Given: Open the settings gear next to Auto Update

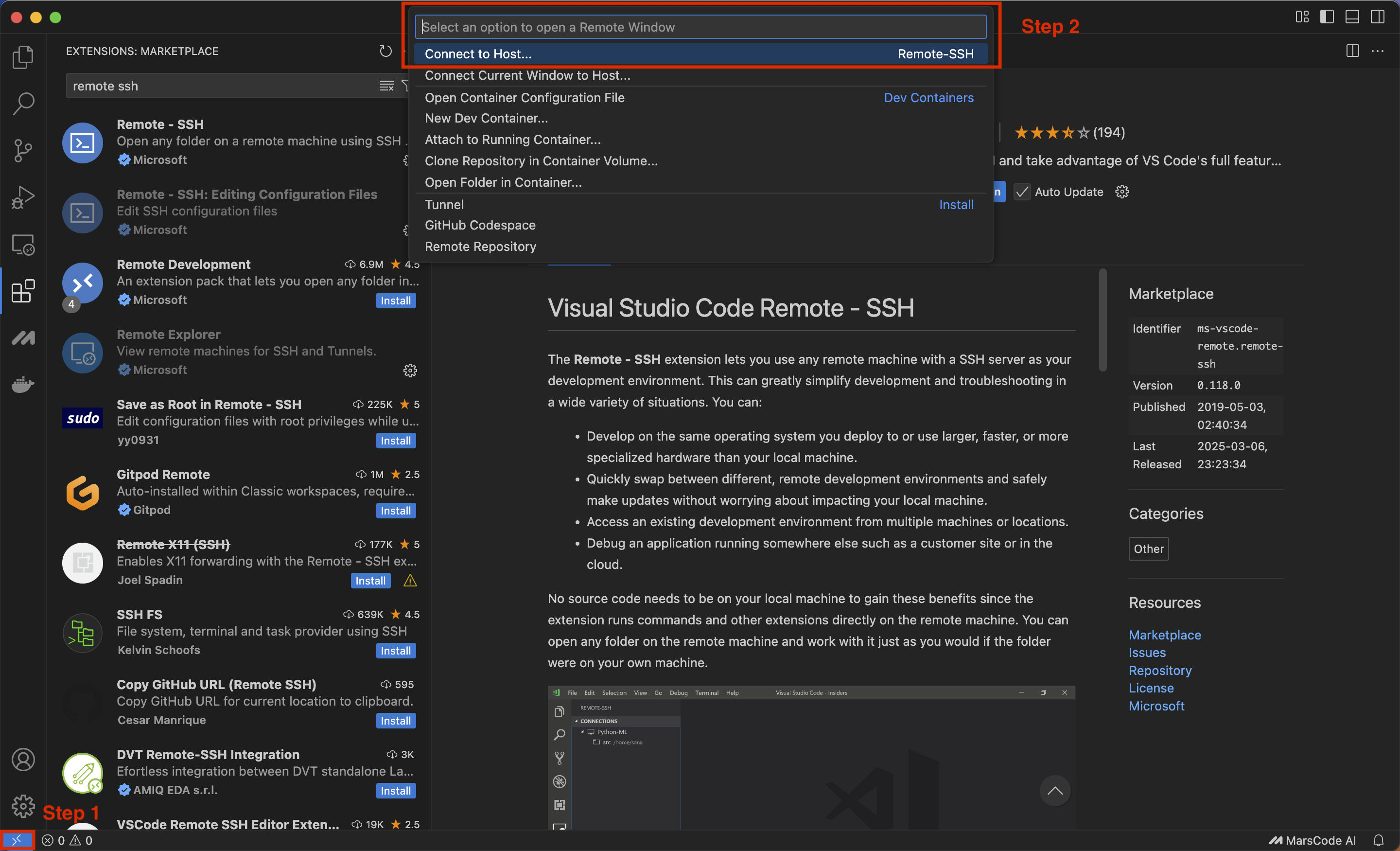Looking at the screenshot, I should click(1121, 192).
